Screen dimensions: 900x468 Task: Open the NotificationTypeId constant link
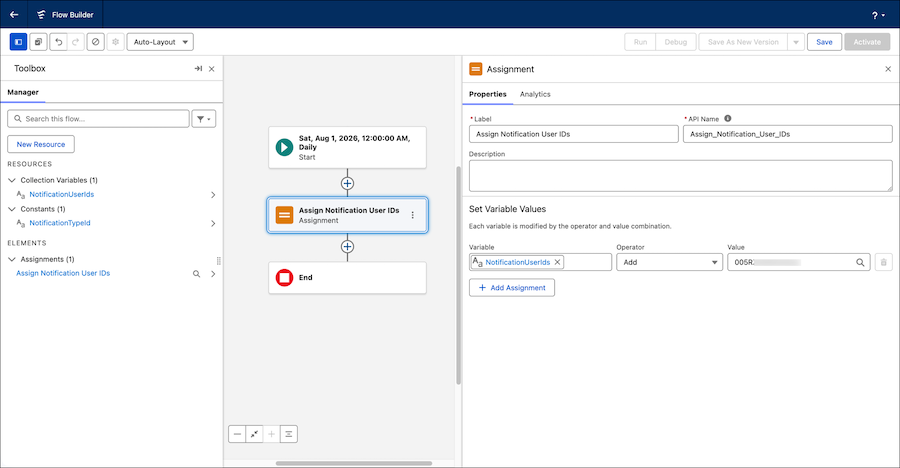(x=60, y=223)
